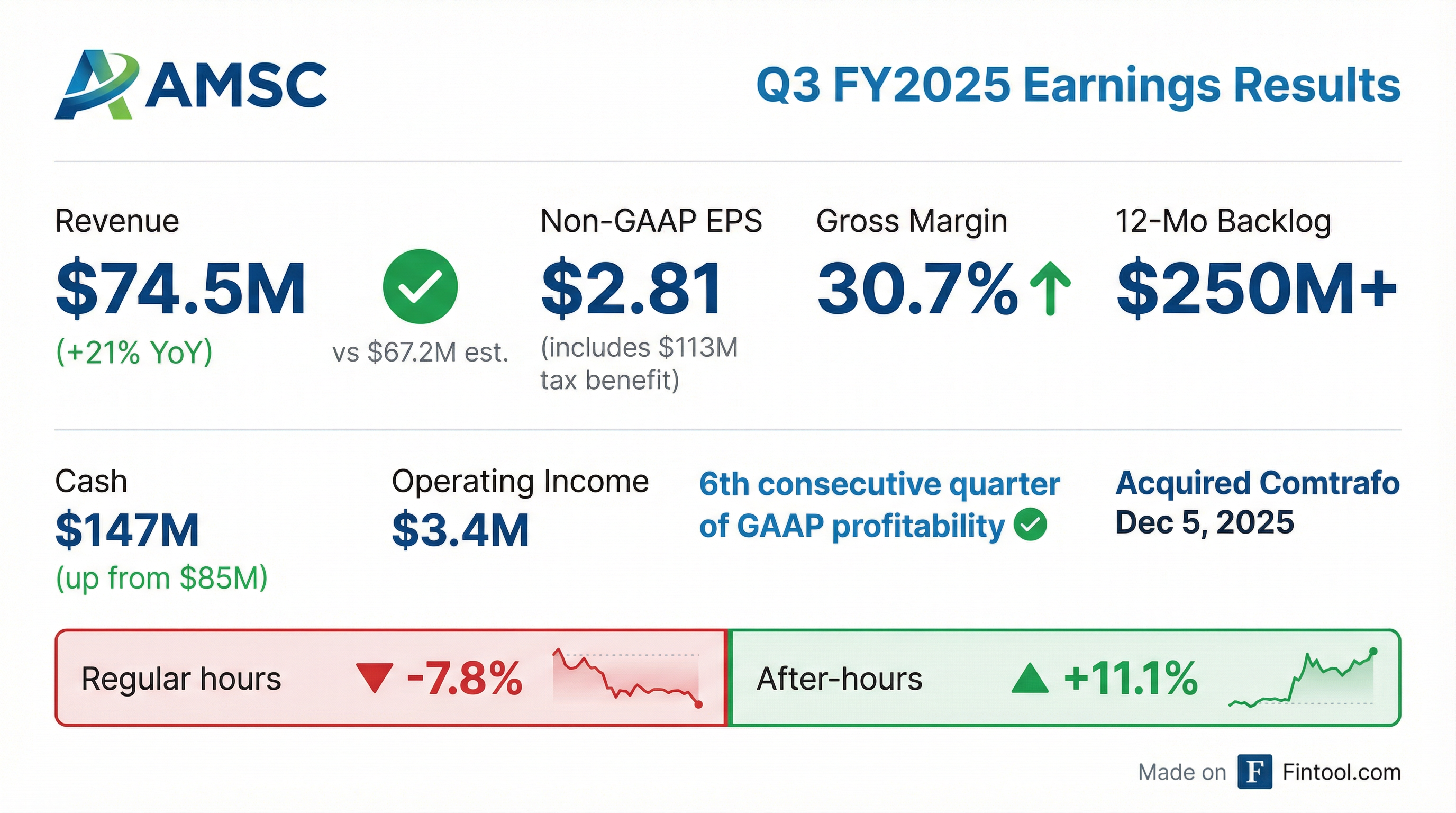The width and height of the screenshot is (1456, 813).
Task: Click the 30.7% gross margin value
Action: click(x=917, y=289)
